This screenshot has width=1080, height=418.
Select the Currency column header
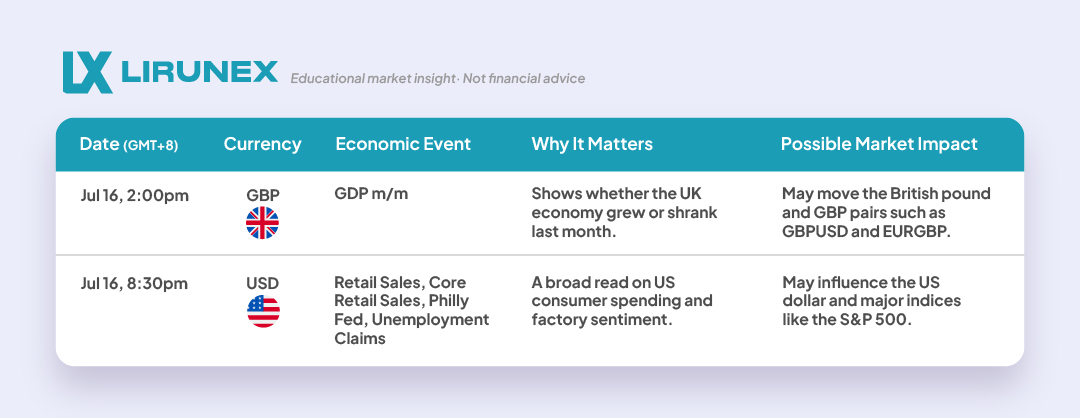click(x=262, y=144)
